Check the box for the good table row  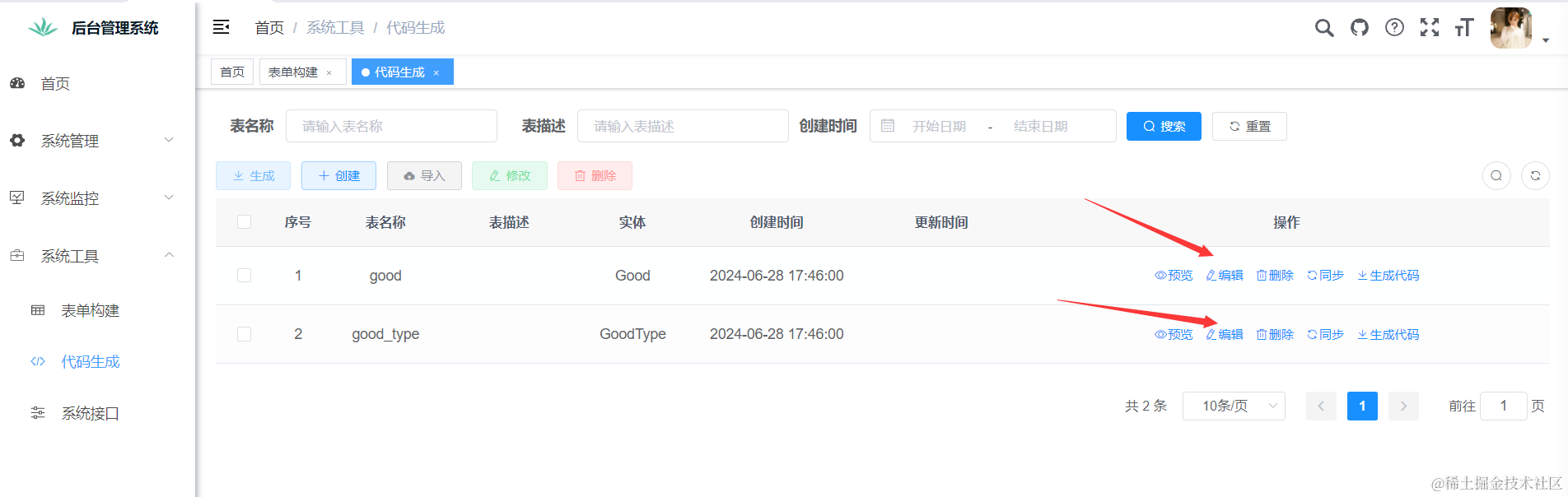point(244,276)
